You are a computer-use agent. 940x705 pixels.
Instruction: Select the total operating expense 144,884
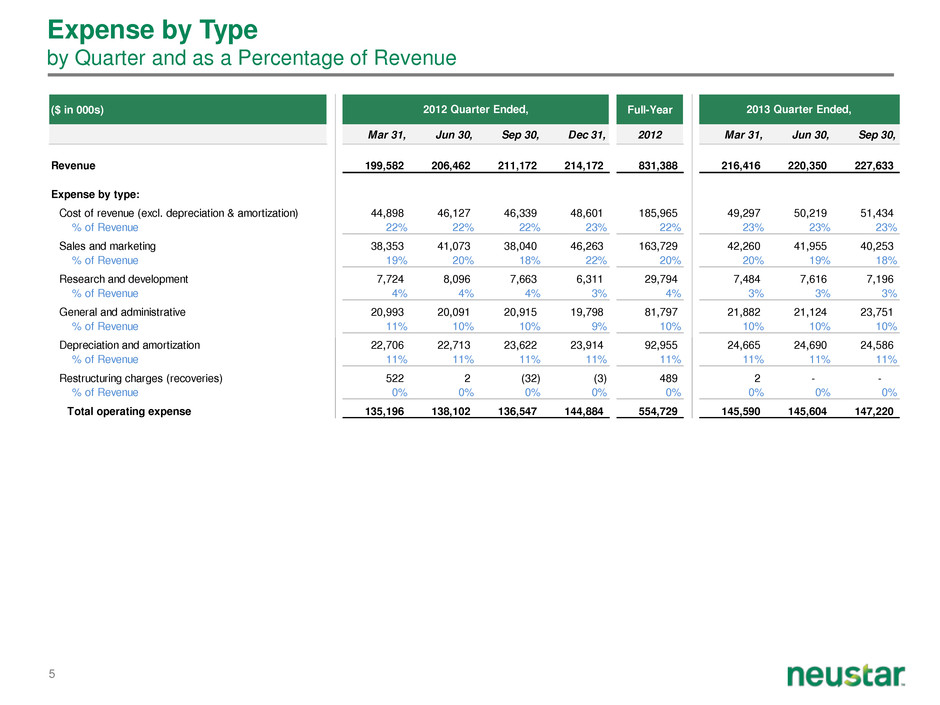click(x=584, y=411)
